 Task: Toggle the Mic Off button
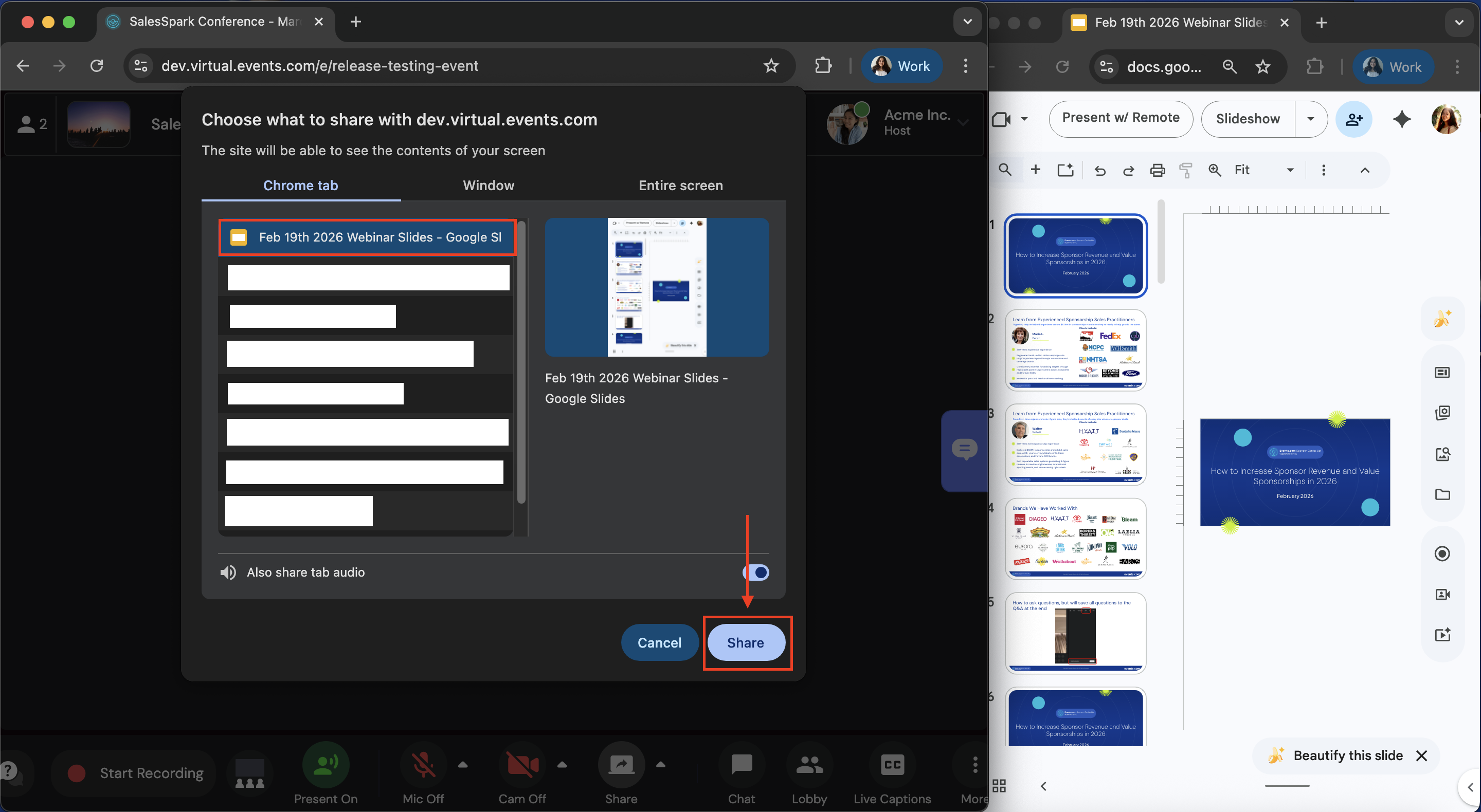click(423, 765)
